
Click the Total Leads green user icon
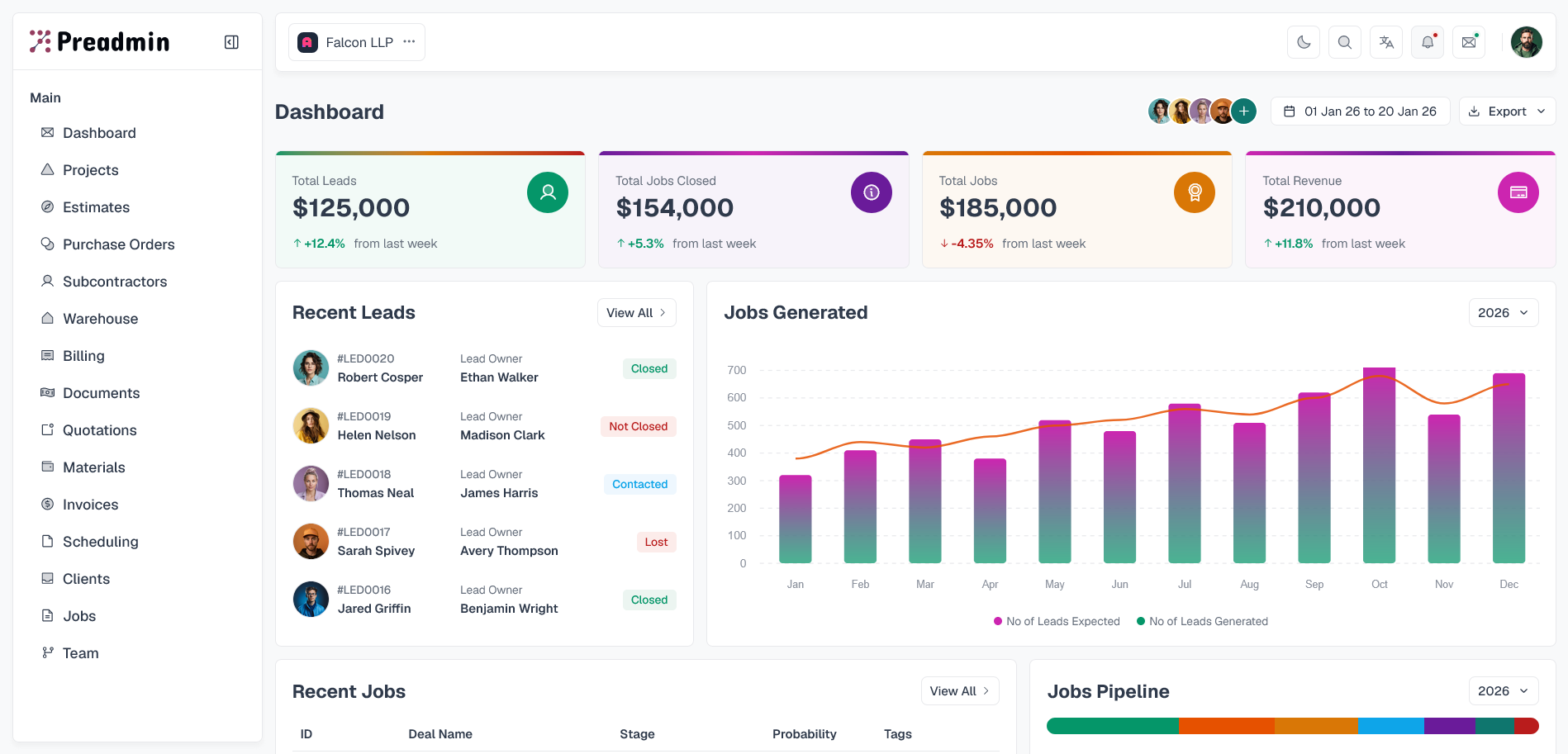[548, 192]
